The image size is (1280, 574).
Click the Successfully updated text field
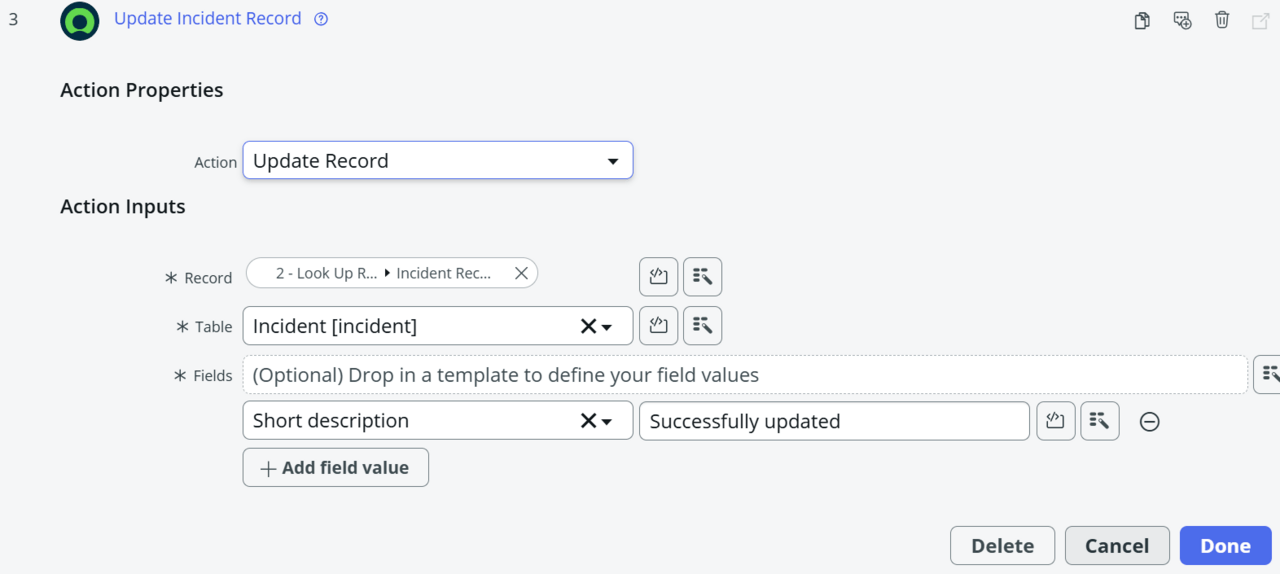coord(833,421)
